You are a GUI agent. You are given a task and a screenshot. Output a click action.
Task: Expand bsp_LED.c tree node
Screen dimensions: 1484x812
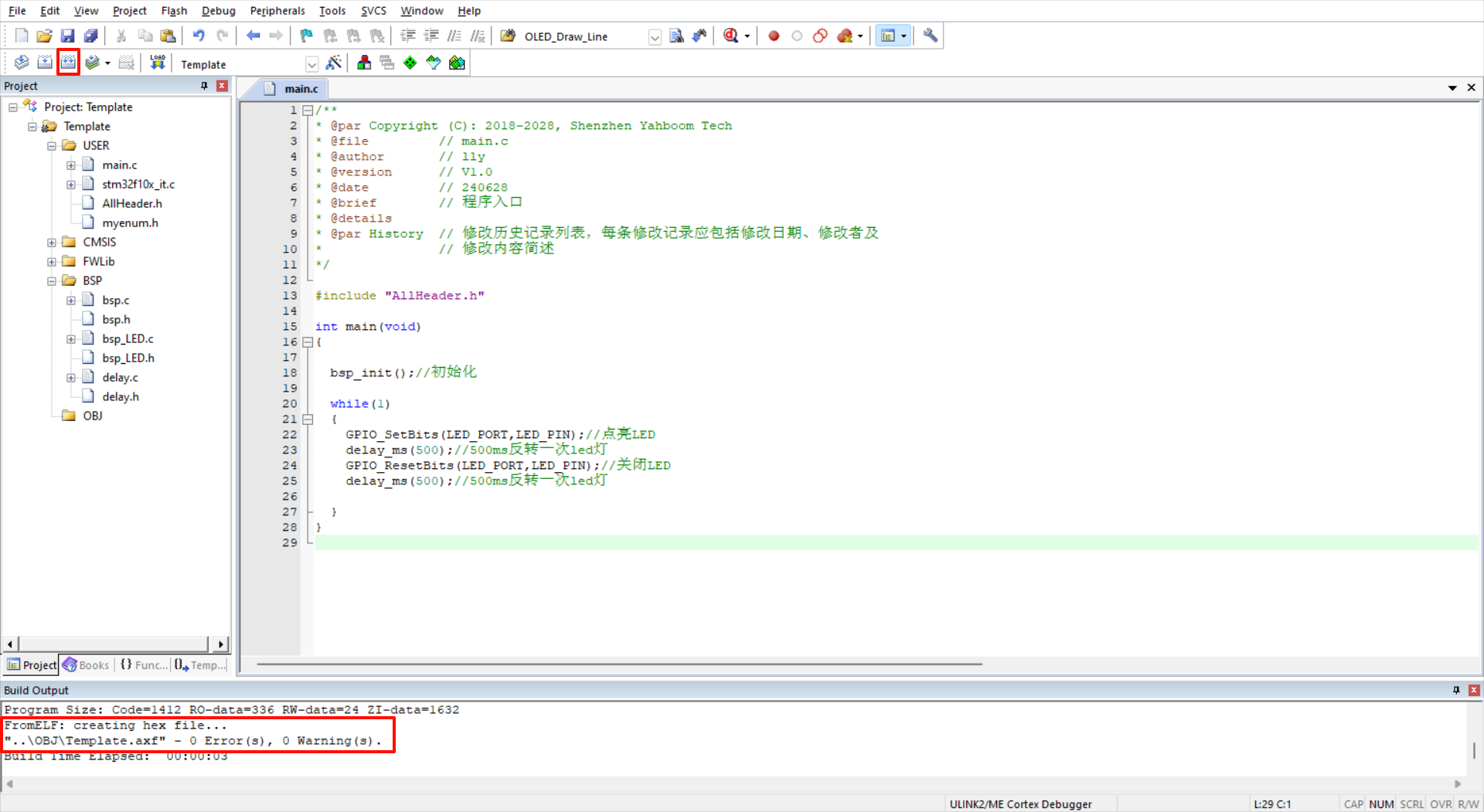(x=71, y=339)
